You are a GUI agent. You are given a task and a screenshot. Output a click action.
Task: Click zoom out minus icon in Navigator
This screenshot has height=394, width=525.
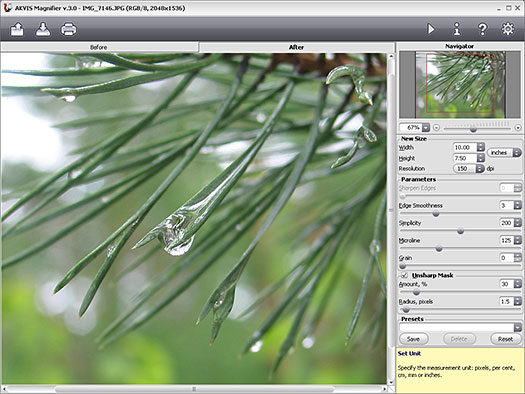[436, 128]
